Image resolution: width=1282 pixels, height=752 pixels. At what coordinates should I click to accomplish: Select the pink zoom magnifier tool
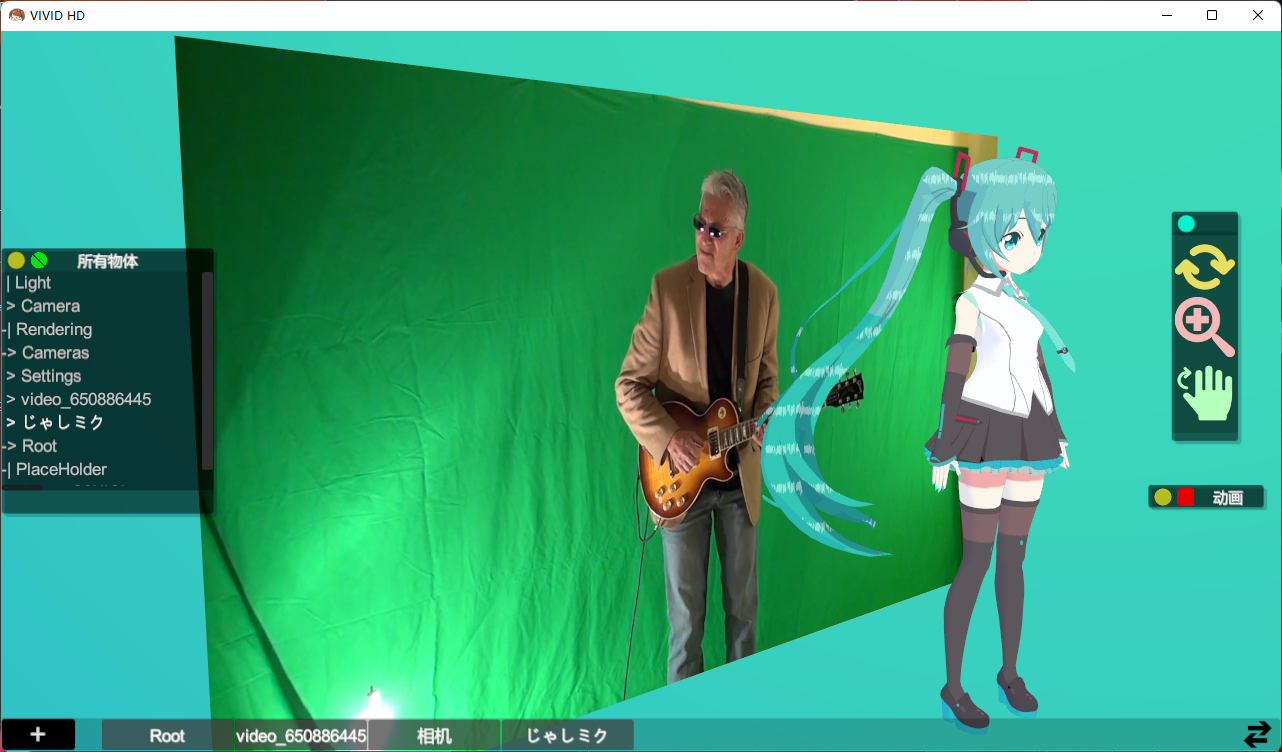1204,328
